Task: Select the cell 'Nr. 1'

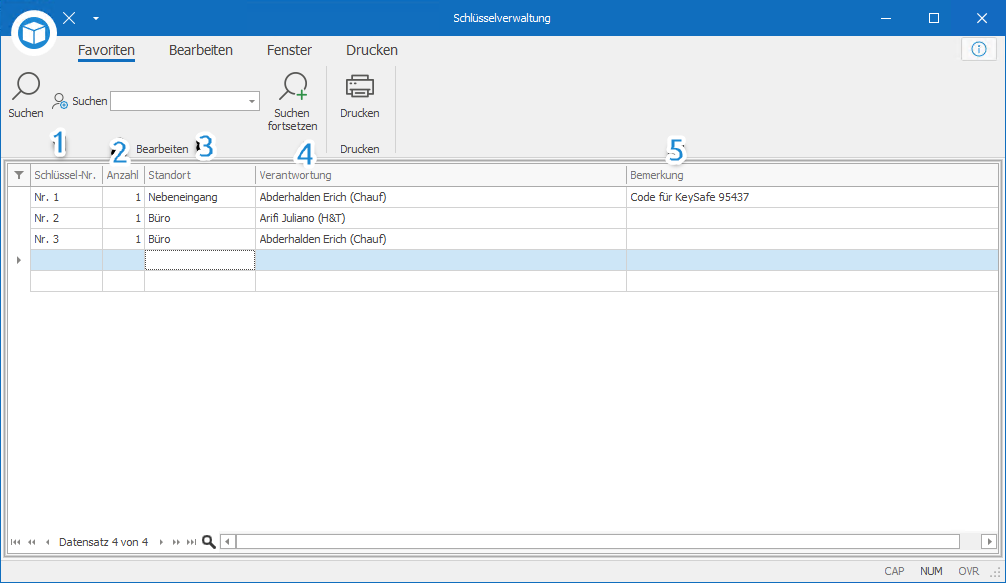Action: (66, 197)
